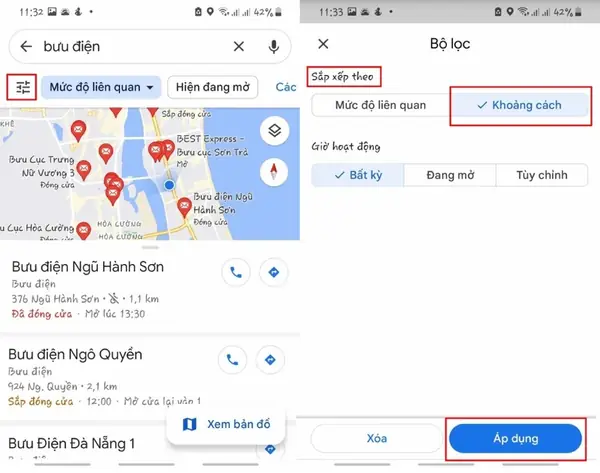Image resolution: width=600 pixels, height=473 pixels.
Task: Select Đang mở opening hours option
Action: click(450, 175)
